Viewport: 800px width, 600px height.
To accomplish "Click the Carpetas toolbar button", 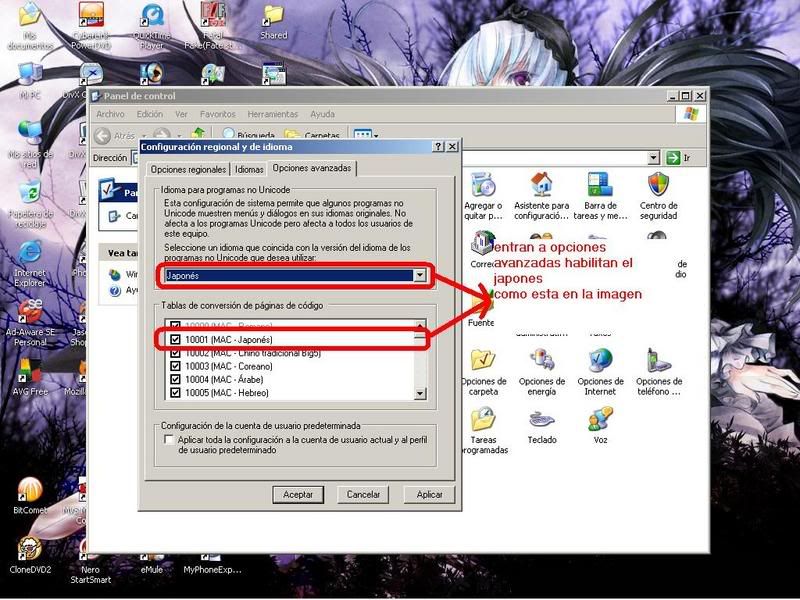I will [312, 135].
